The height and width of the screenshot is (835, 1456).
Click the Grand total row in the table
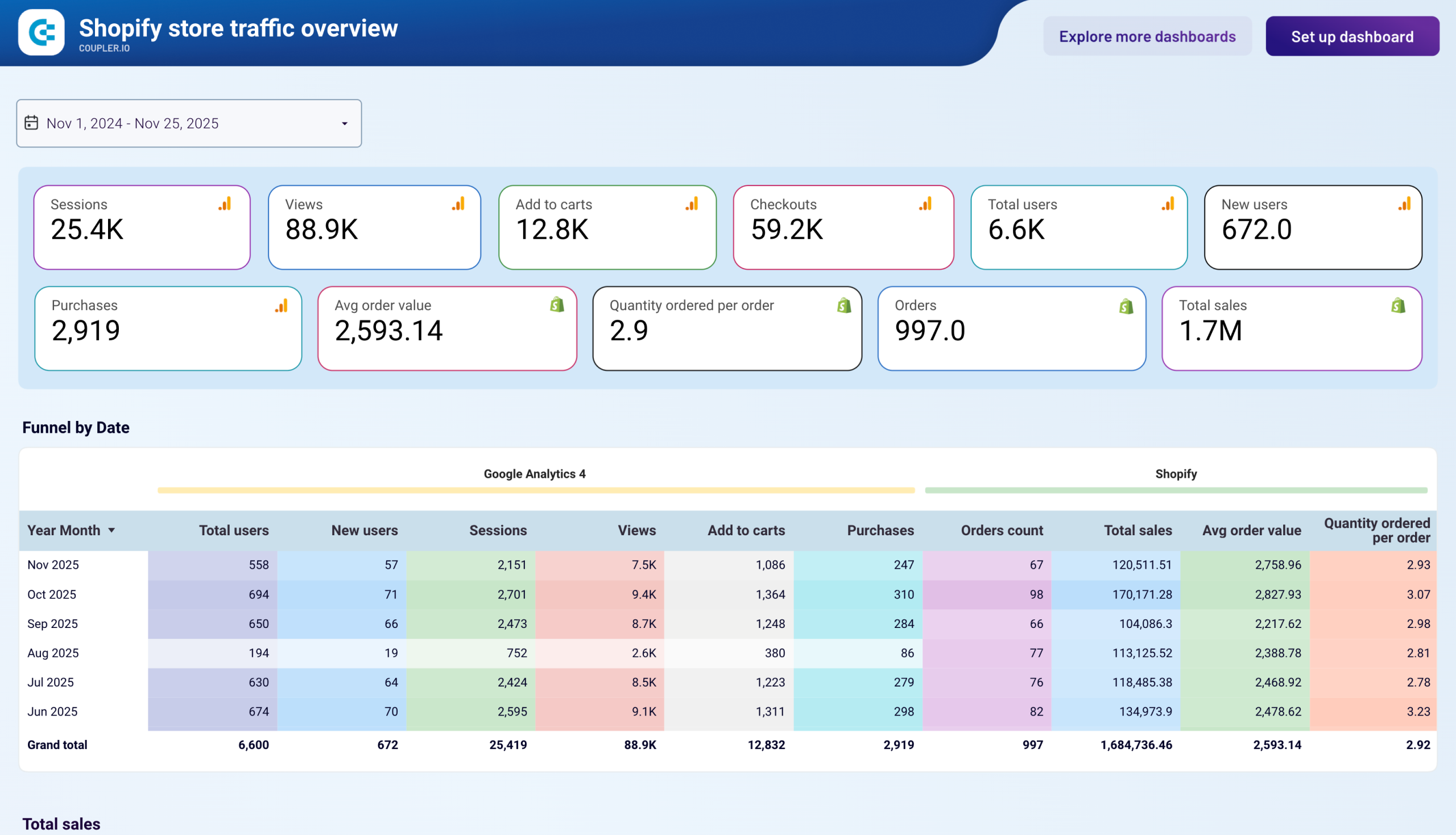click(57, 745)
